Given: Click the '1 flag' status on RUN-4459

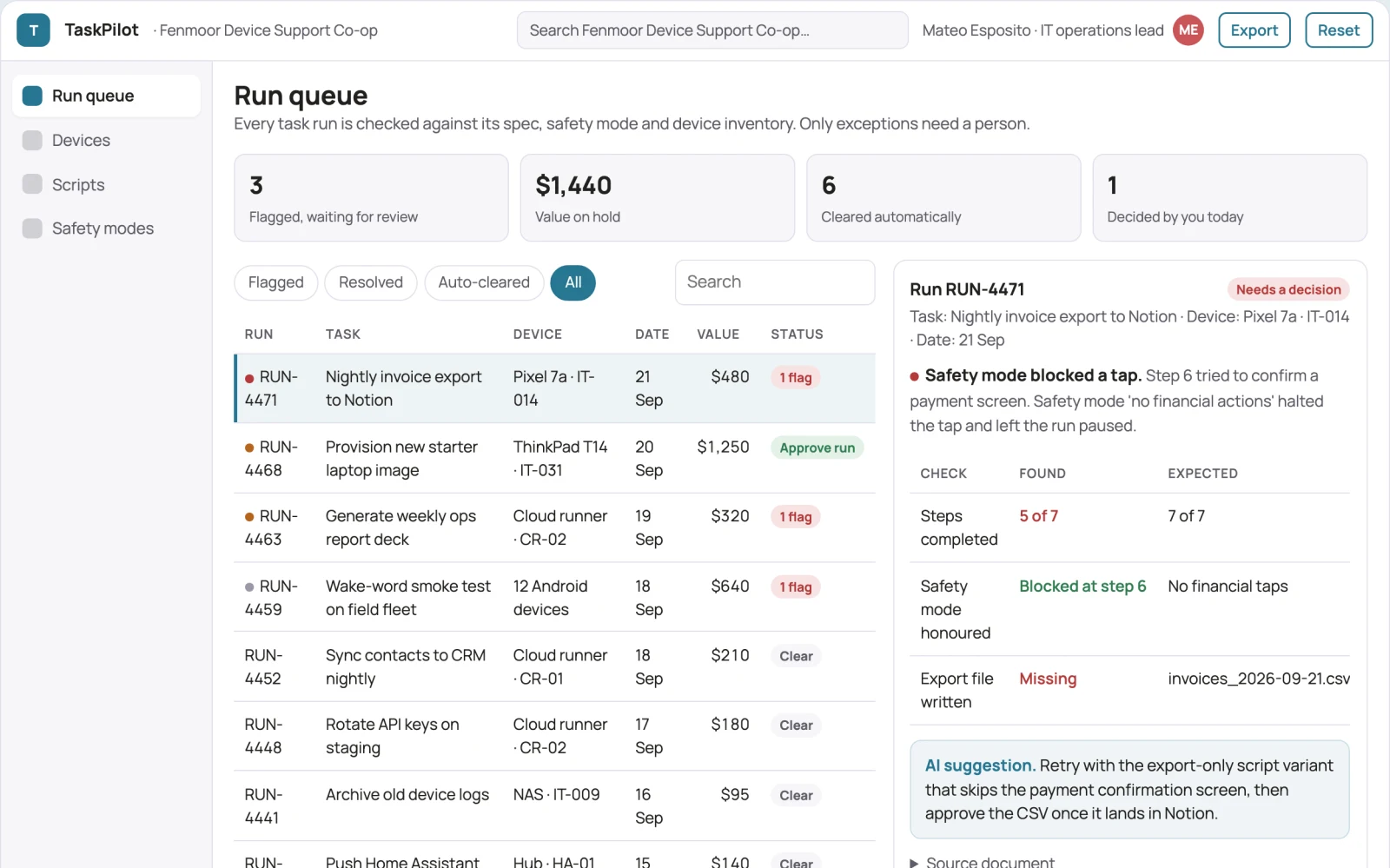Looking at the screenshot, I should click(x=796, y=586).
